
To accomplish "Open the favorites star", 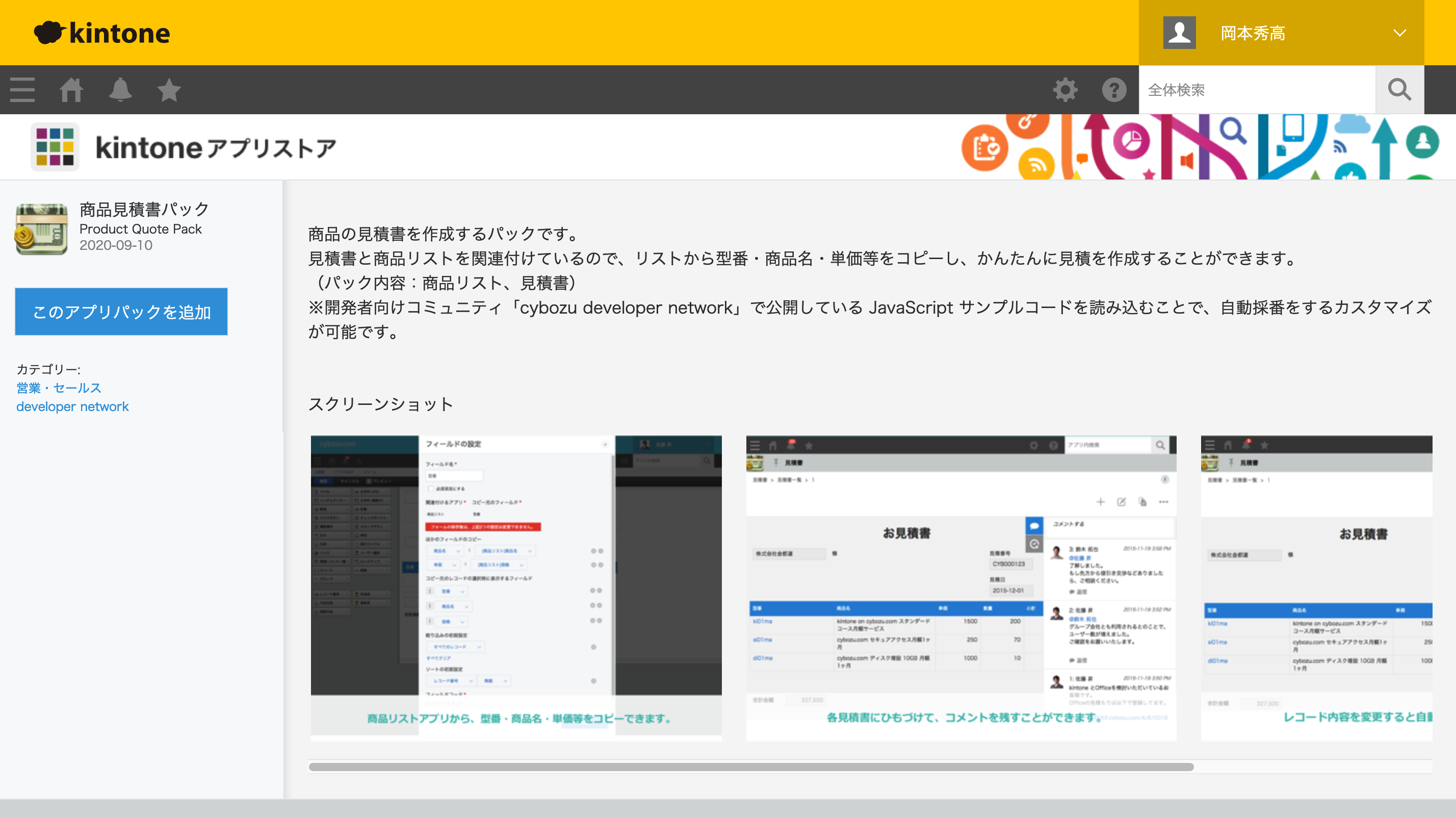I will coord(168,89).
